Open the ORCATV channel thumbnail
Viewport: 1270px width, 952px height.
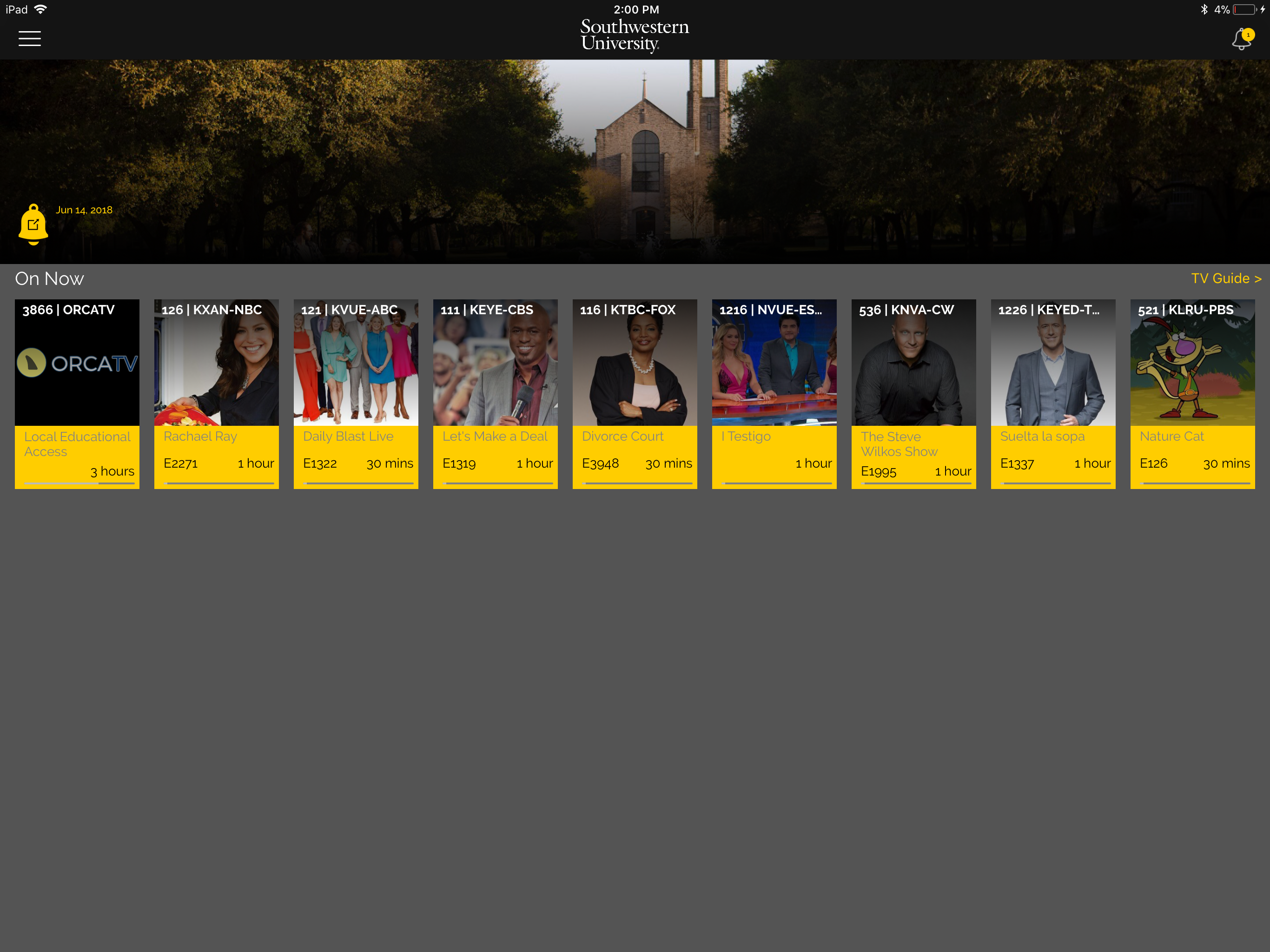pyautogui.click(x=77, y=362)
